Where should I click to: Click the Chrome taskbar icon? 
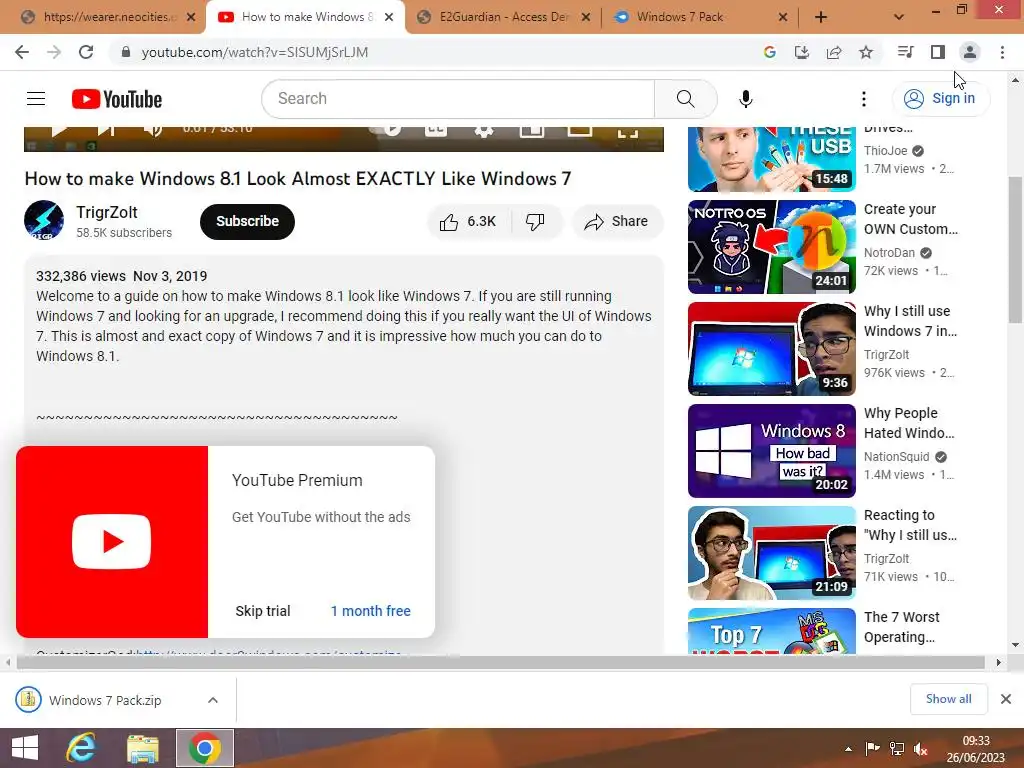205,748
